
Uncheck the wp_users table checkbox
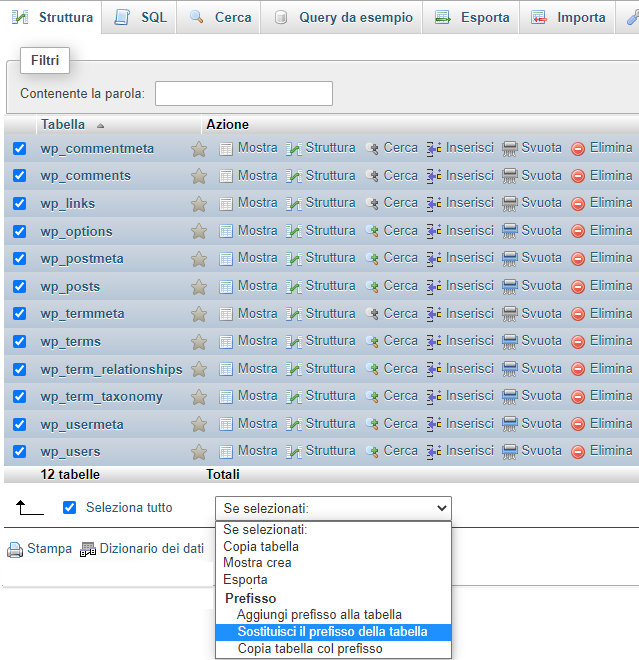pyautogui.click(x=19, y=451)
